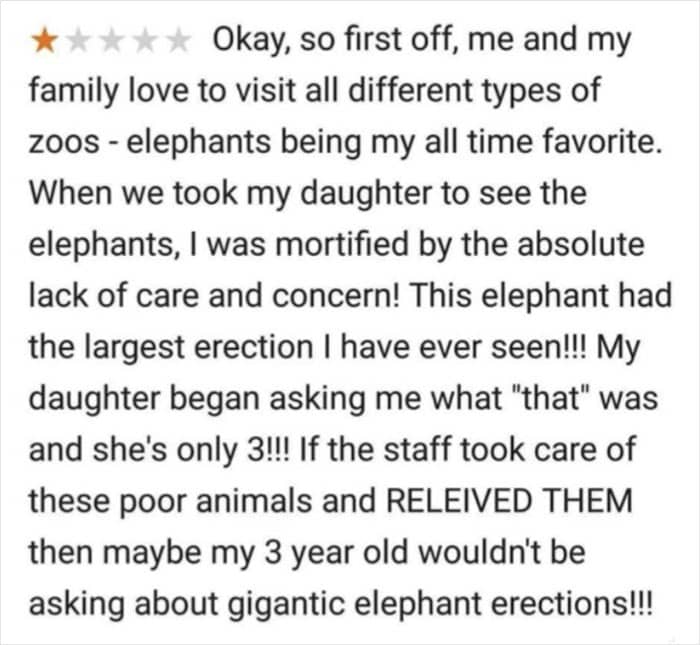Click the word "animals" in the review
The height and width of the screenshot is (645, 700).
click(x=254, y=501)
